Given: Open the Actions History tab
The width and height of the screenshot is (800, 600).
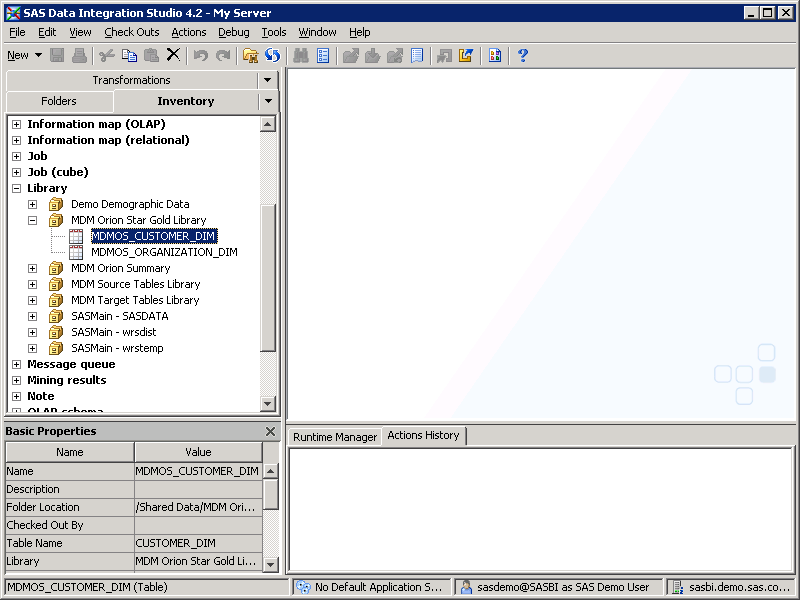Looking at the screenshot, I should 423,435.
